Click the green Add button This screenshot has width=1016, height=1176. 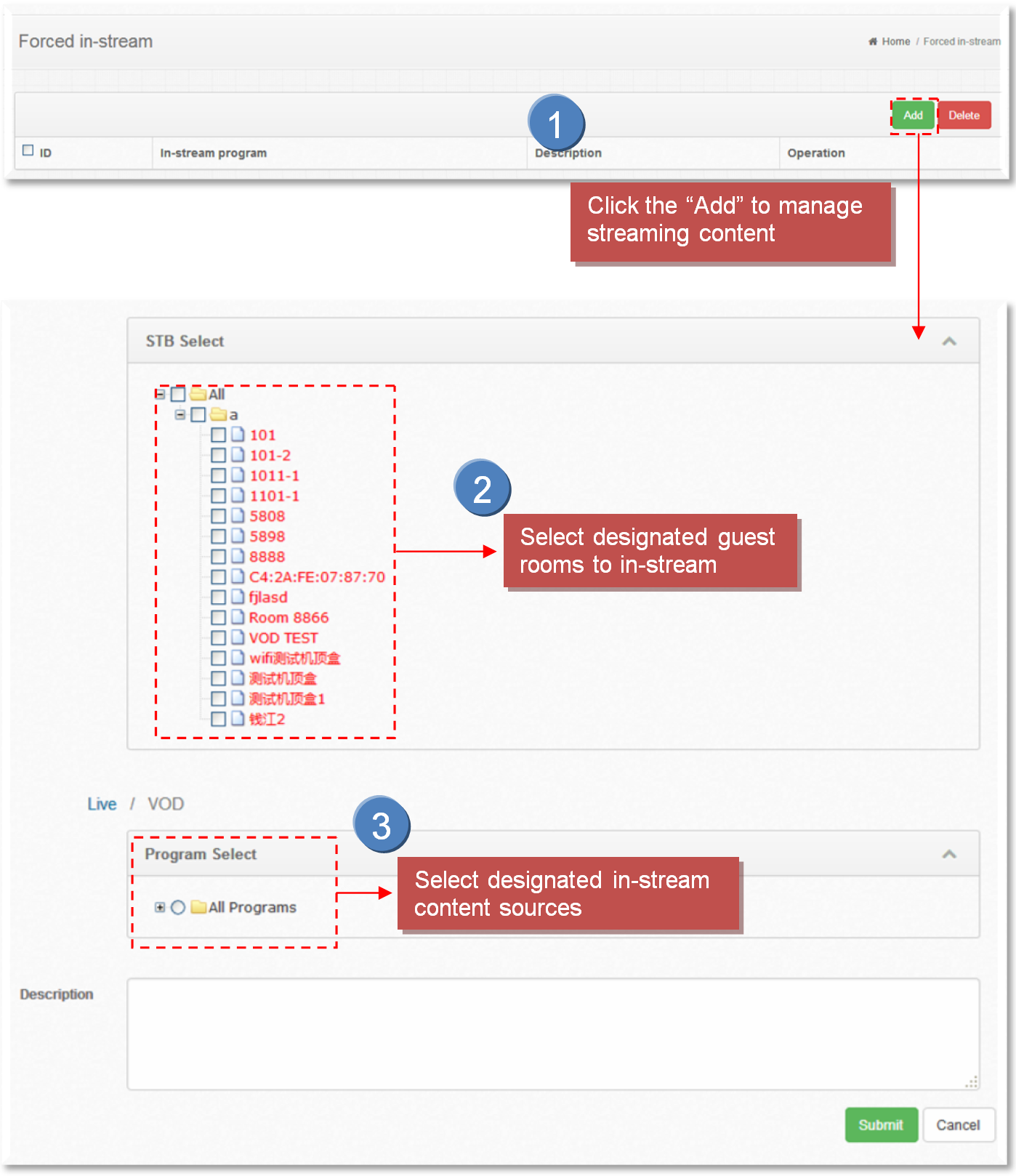913,116
